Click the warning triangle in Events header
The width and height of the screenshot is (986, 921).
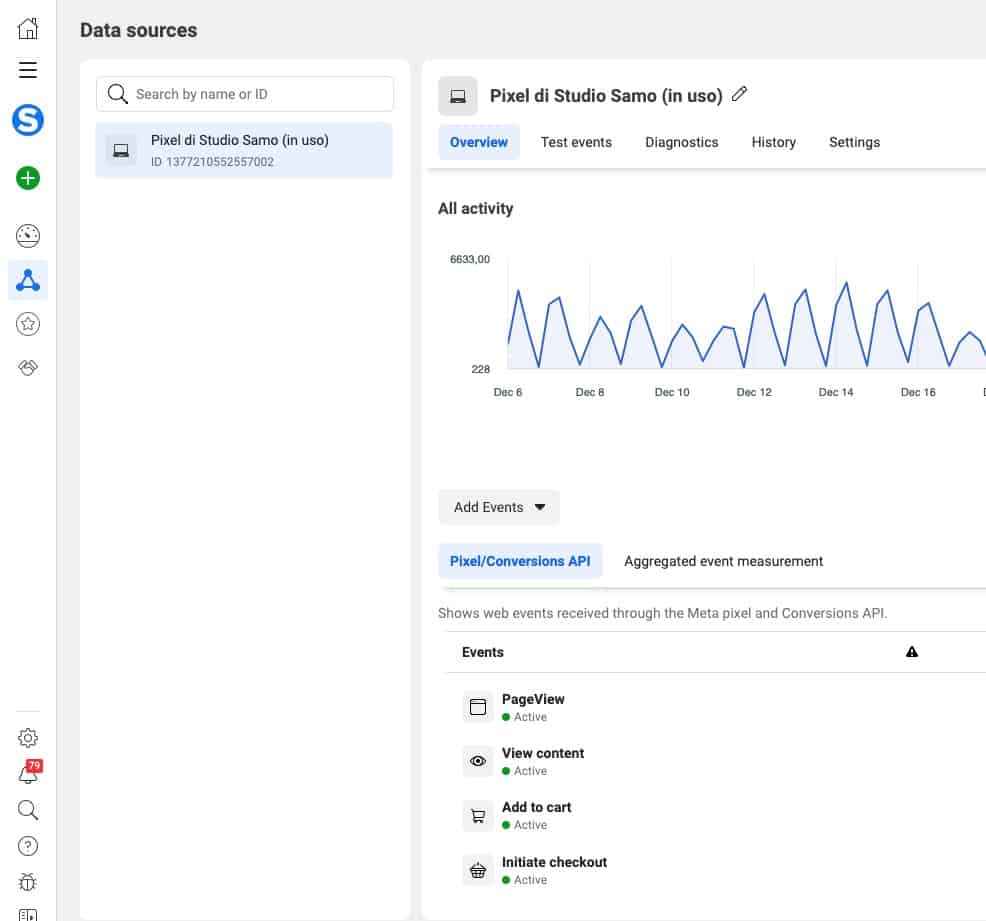912,652
